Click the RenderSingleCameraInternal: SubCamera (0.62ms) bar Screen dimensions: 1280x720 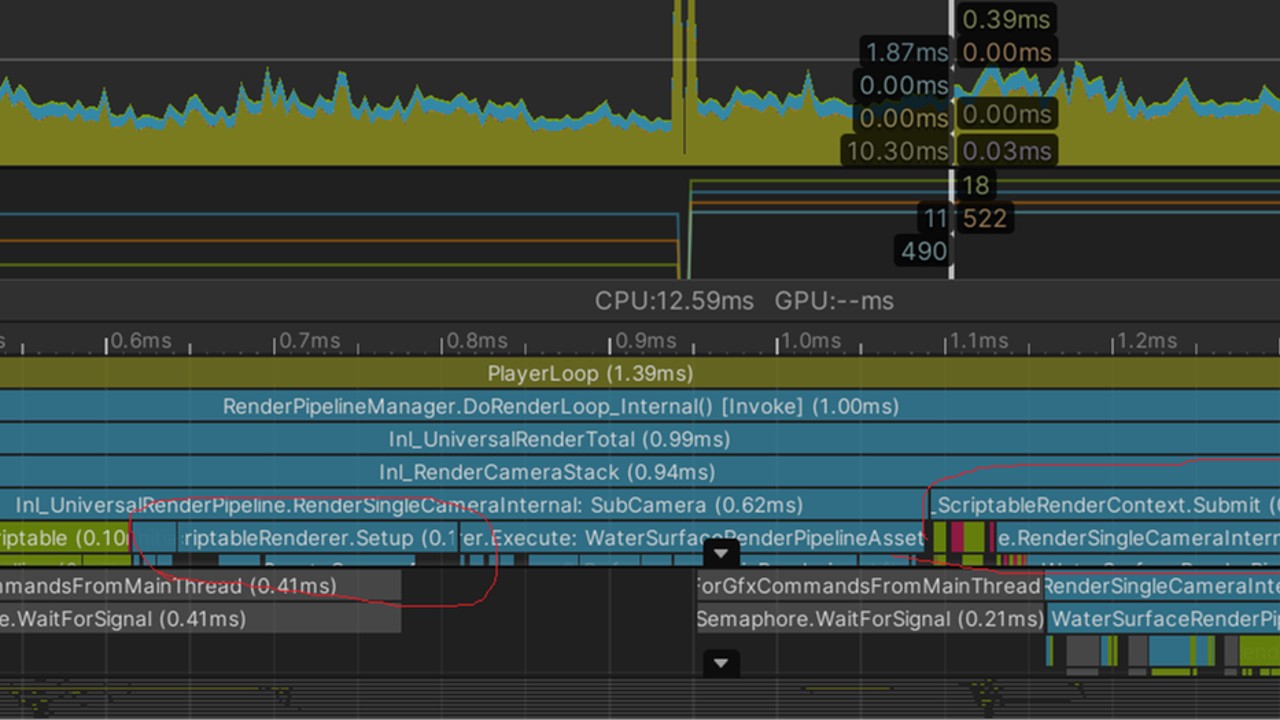[x=408, y=505]
